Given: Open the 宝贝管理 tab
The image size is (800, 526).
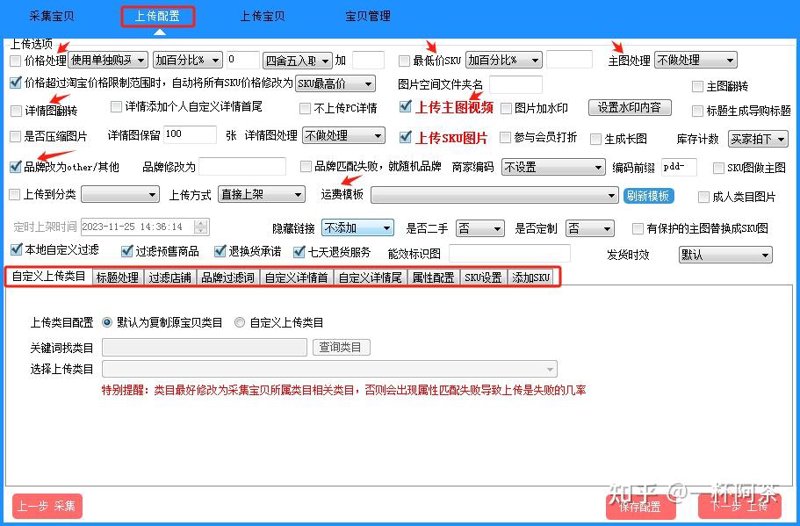Looking at the screenshot, I should (x=368, y=16).
